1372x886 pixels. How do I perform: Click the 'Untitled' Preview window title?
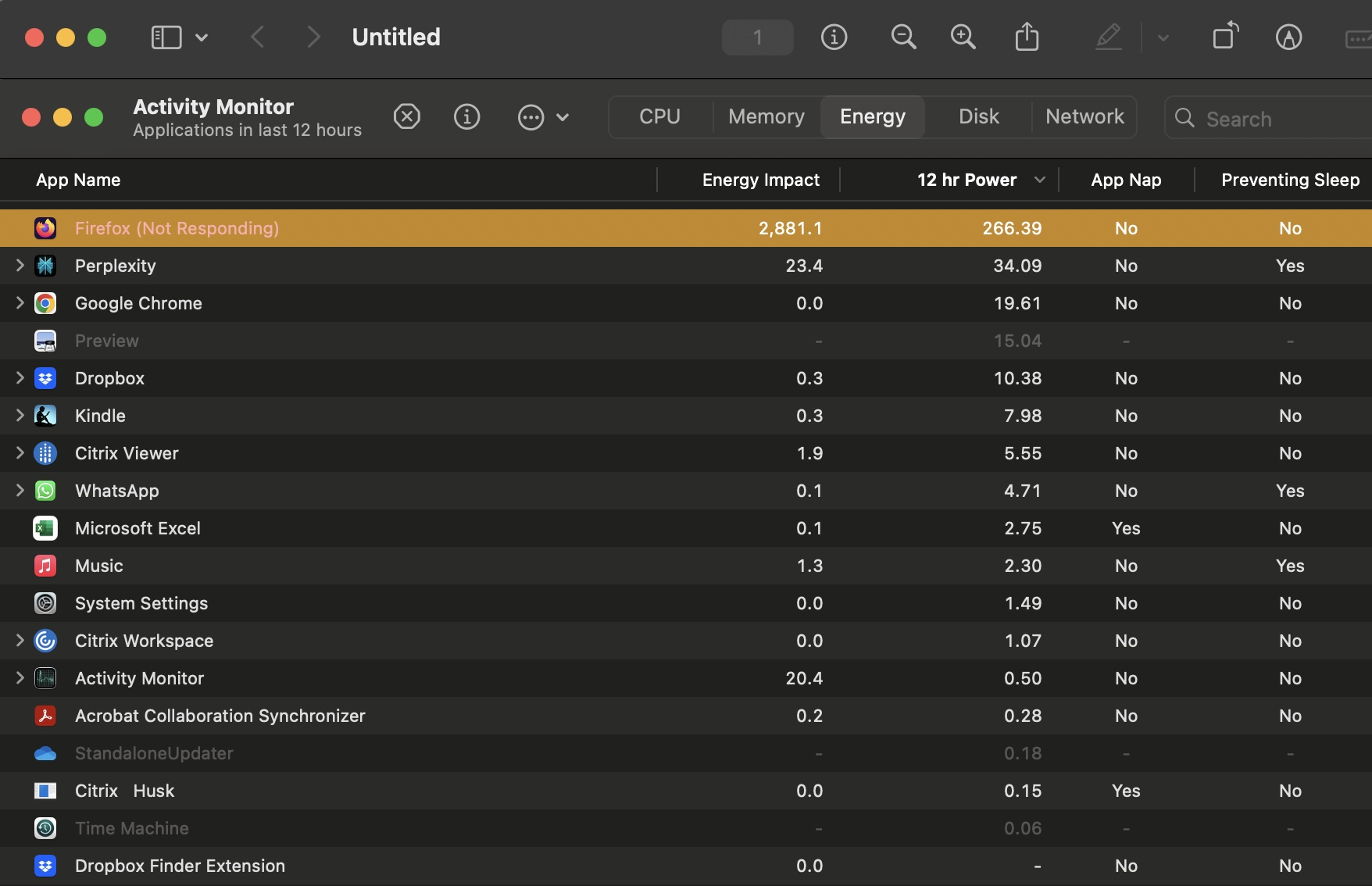pyautogui.click(x=396, y=37)
